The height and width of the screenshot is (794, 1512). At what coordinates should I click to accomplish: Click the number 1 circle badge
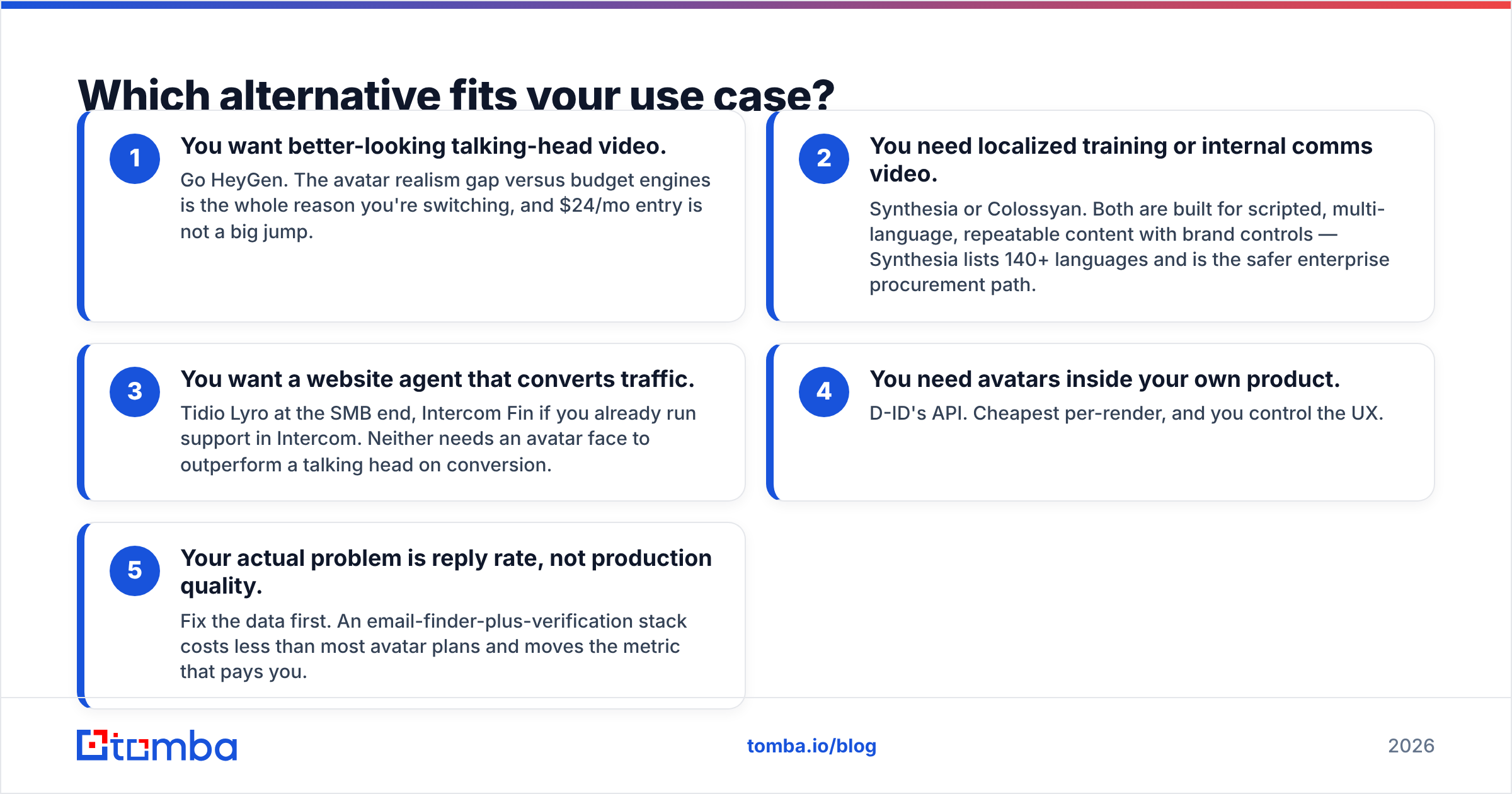135,159
